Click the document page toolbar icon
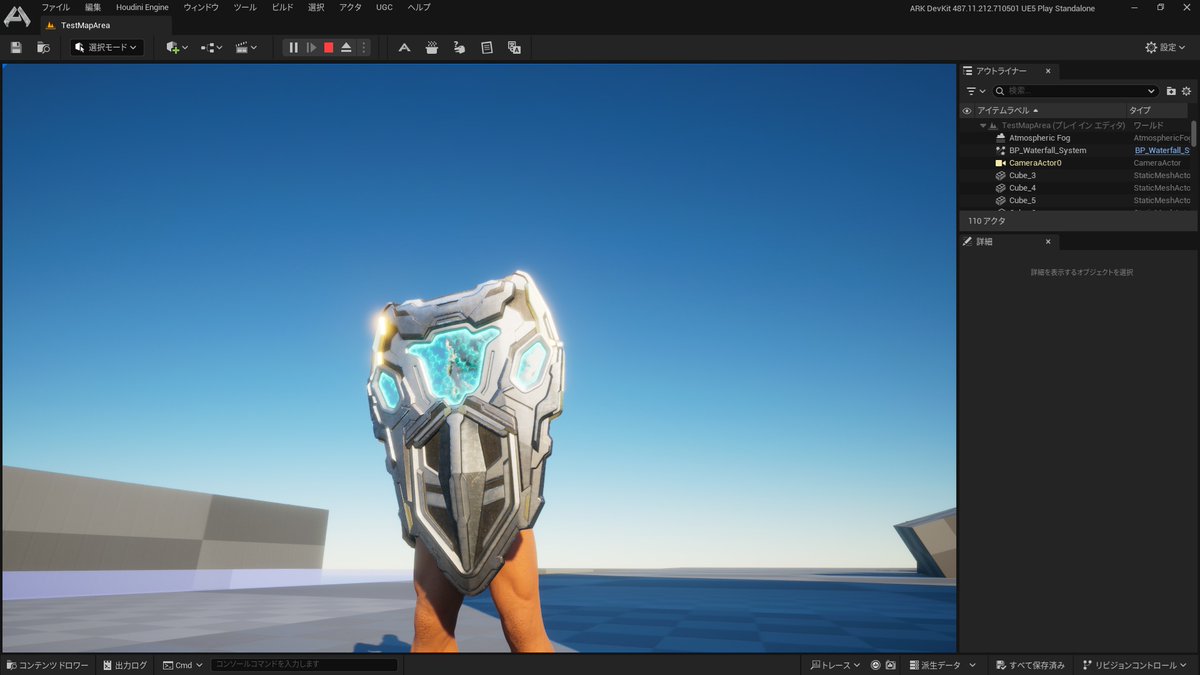Viewport: 1200px width, 675px height. click(x=487, y=47)
